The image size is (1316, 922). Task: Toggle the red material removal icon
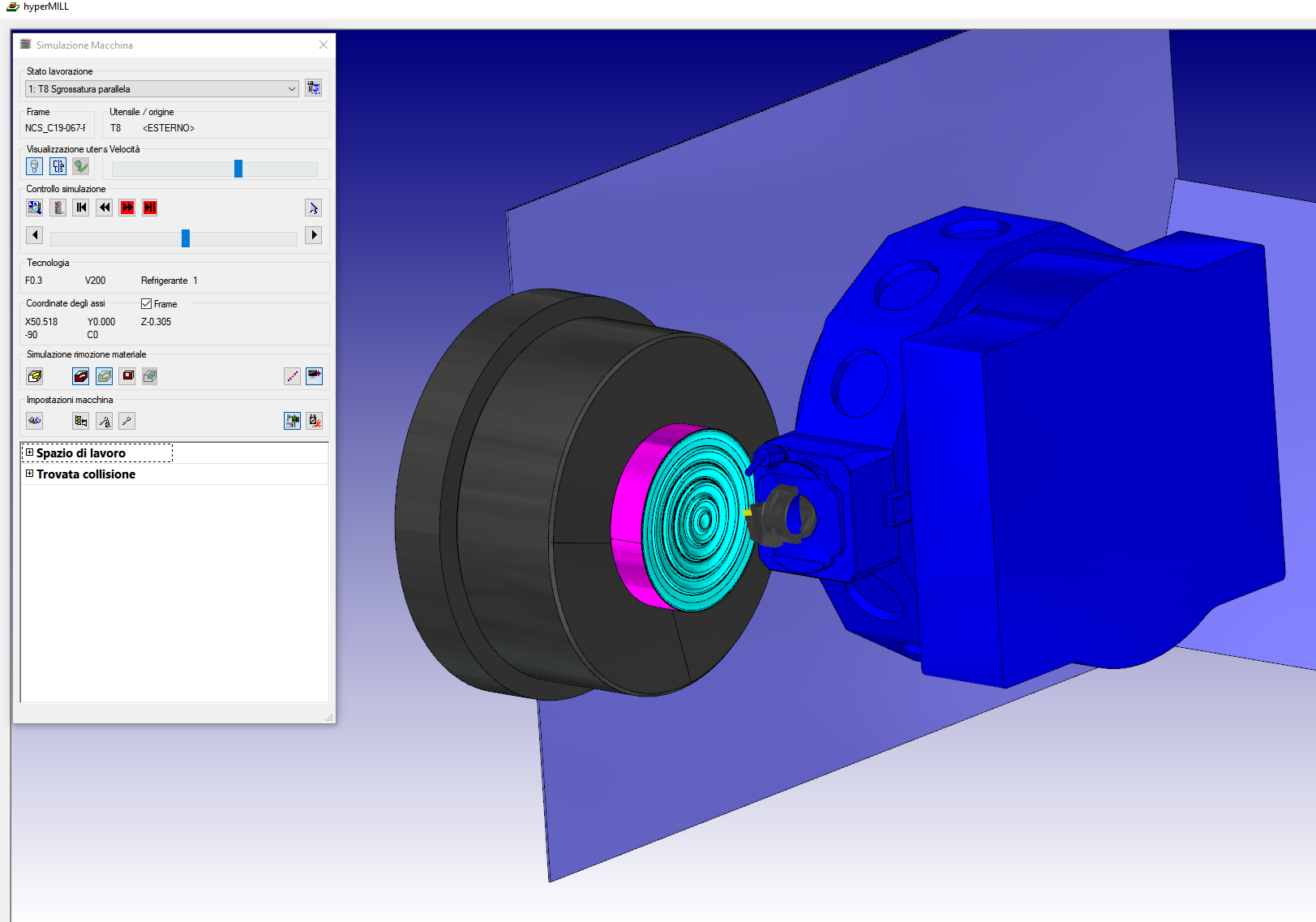pos(81,376)
